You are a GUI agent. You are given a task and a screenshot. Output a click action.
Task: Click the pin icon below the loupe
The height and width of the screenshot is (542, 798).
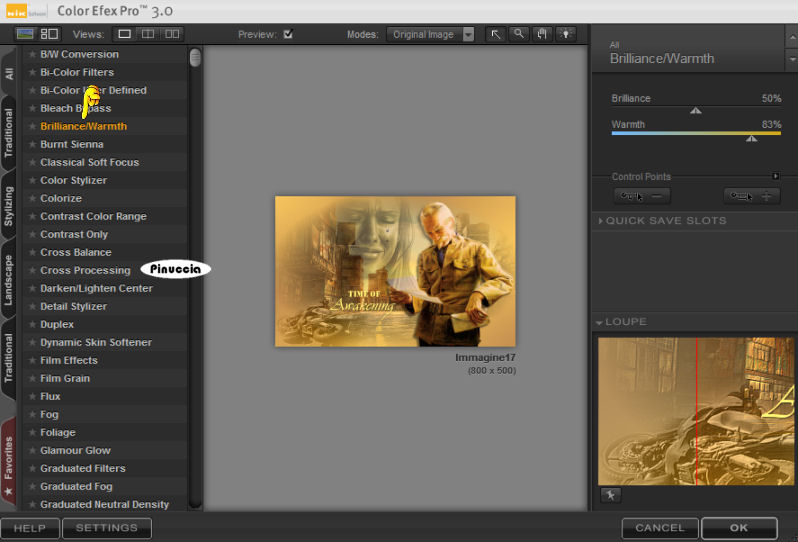point(609,495)
